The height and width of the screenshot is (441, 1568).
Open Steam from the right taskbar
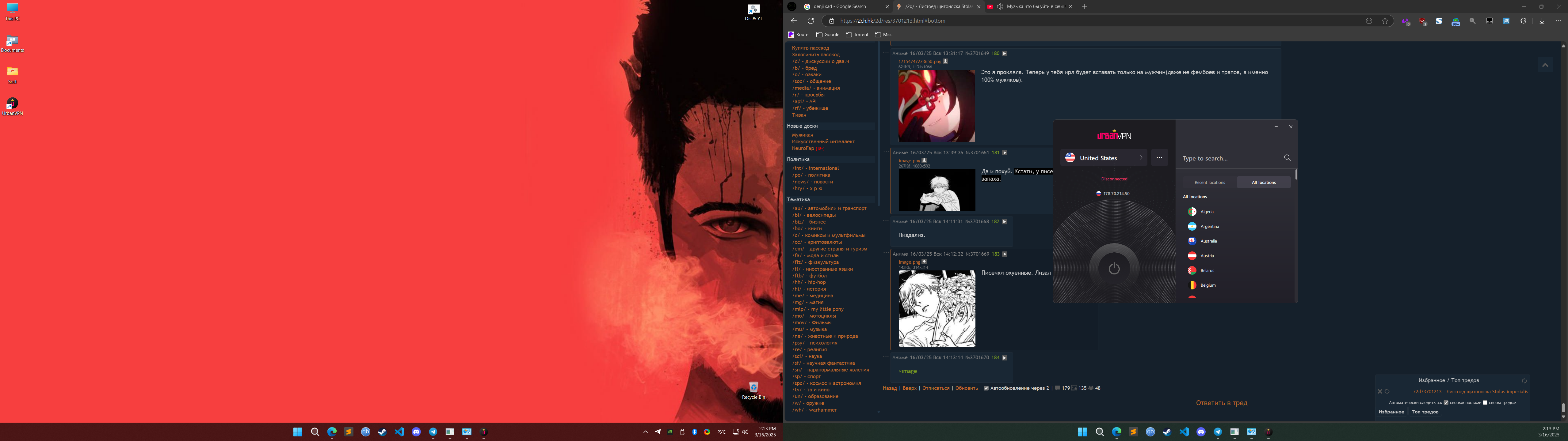(1167, 432)
